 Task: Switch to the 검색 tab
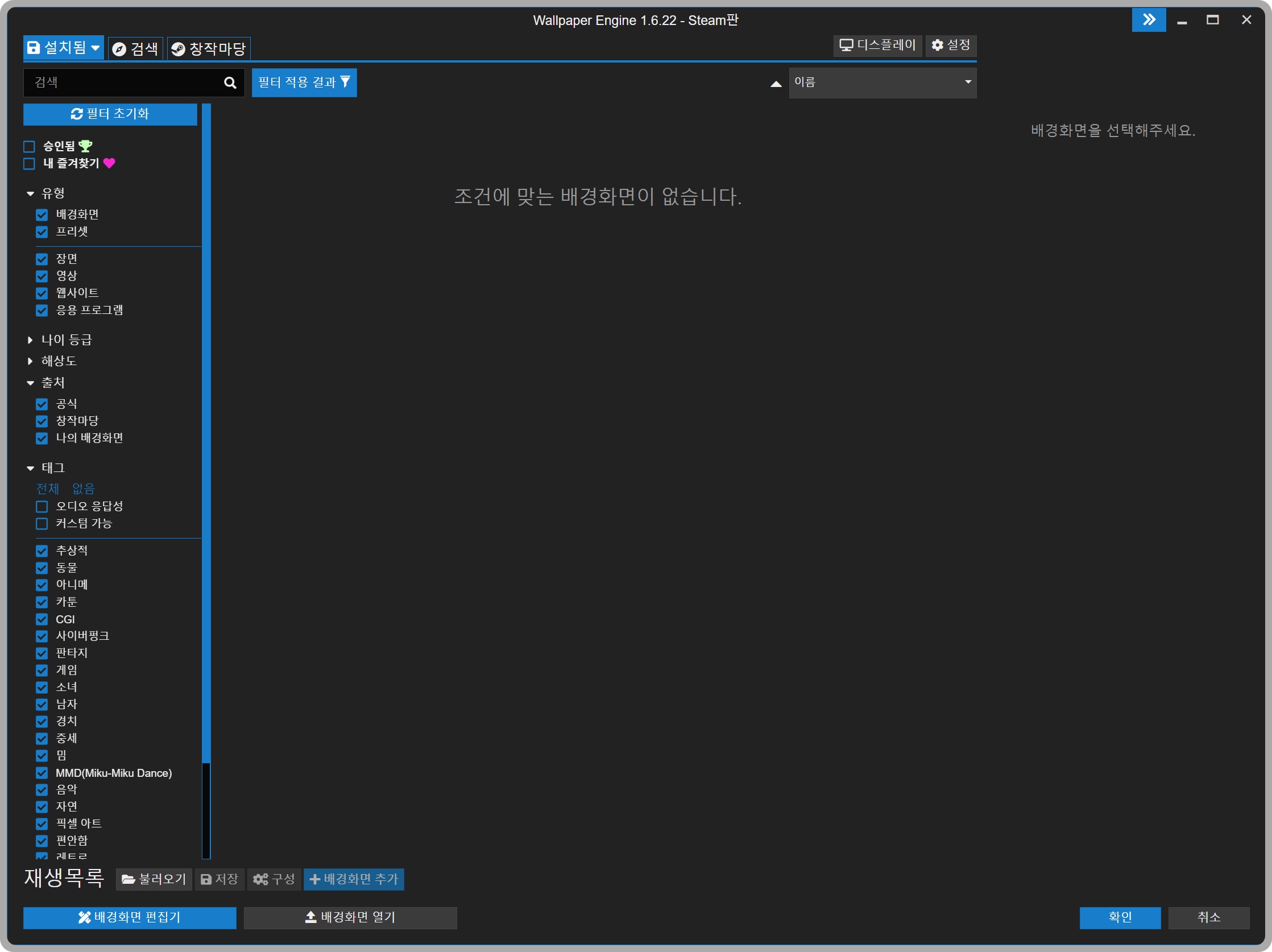(135, 48)
